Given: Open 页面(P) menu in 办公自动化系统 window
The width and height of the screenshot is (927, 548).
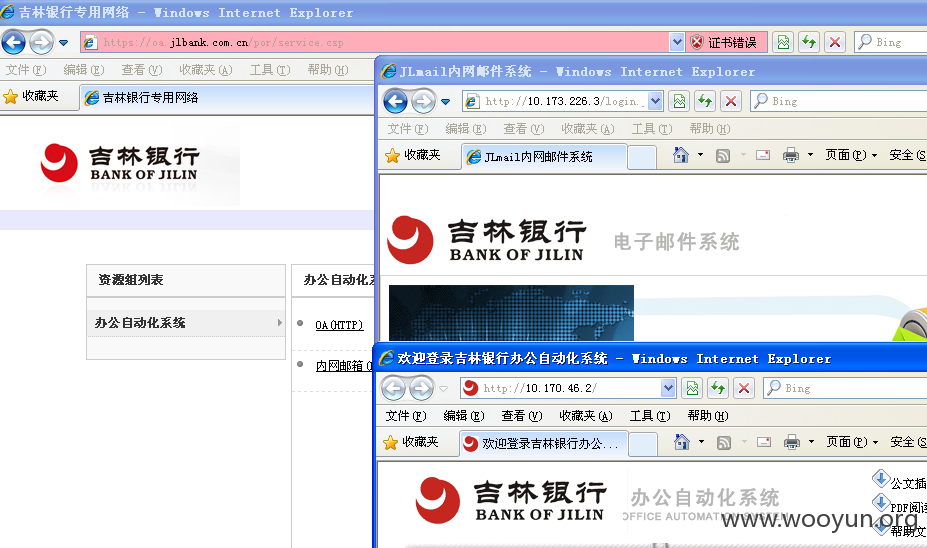Looking at the screenshot, I should 851,442.
